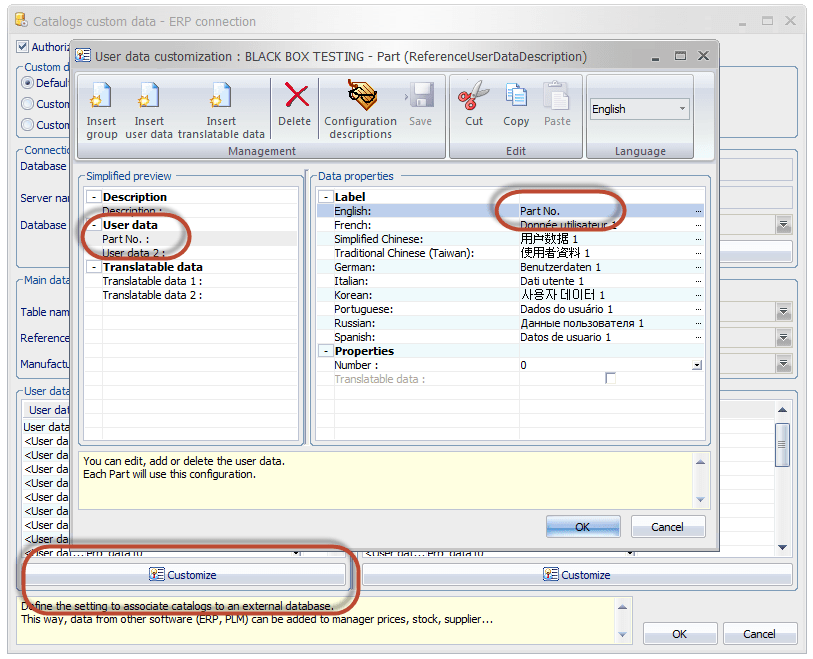This screenshot has height=659, width=813.
Task: Select Translatable data 1 tree item
Action: point(151,281)
